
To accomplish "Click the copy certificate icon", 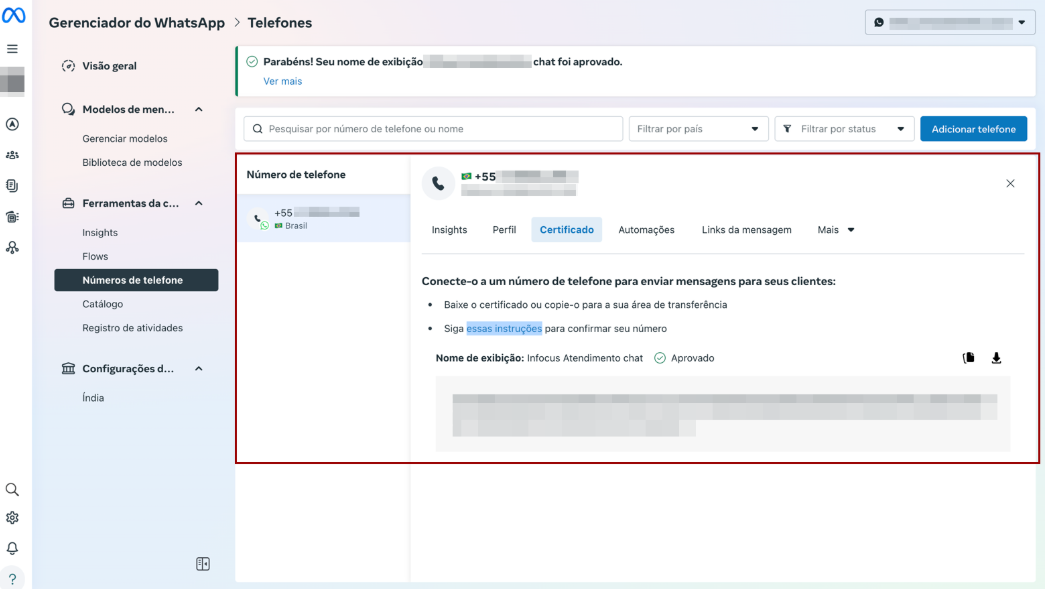I will click(x=968, y=358).
